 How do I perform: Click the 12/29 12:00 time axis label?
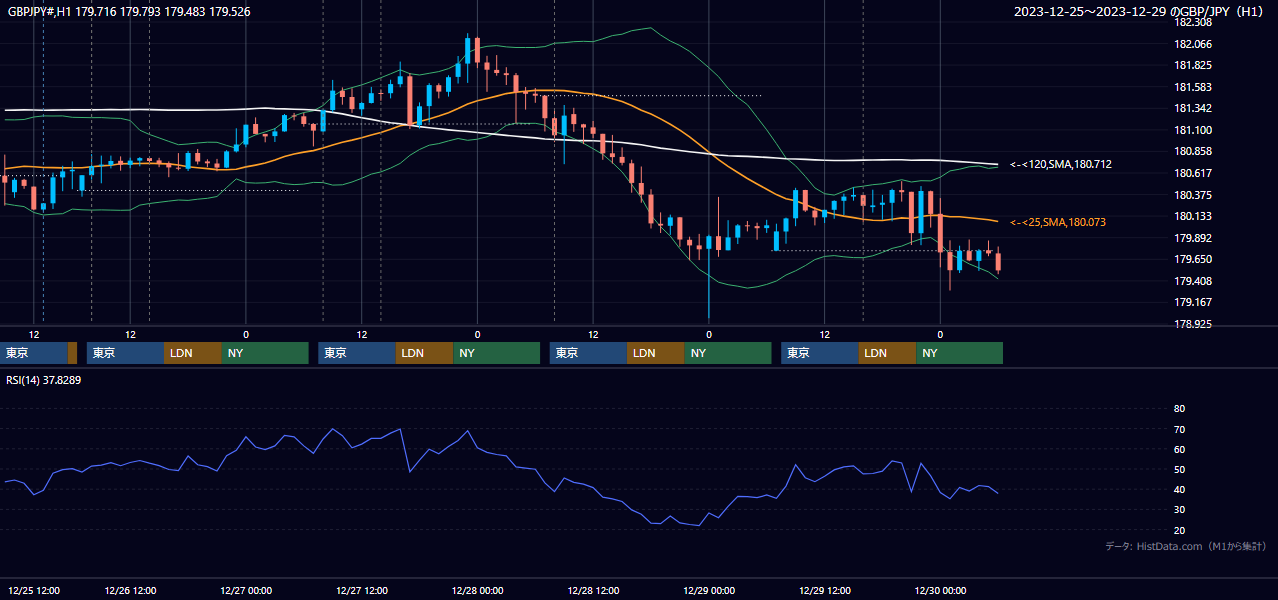tap(825, 591)
